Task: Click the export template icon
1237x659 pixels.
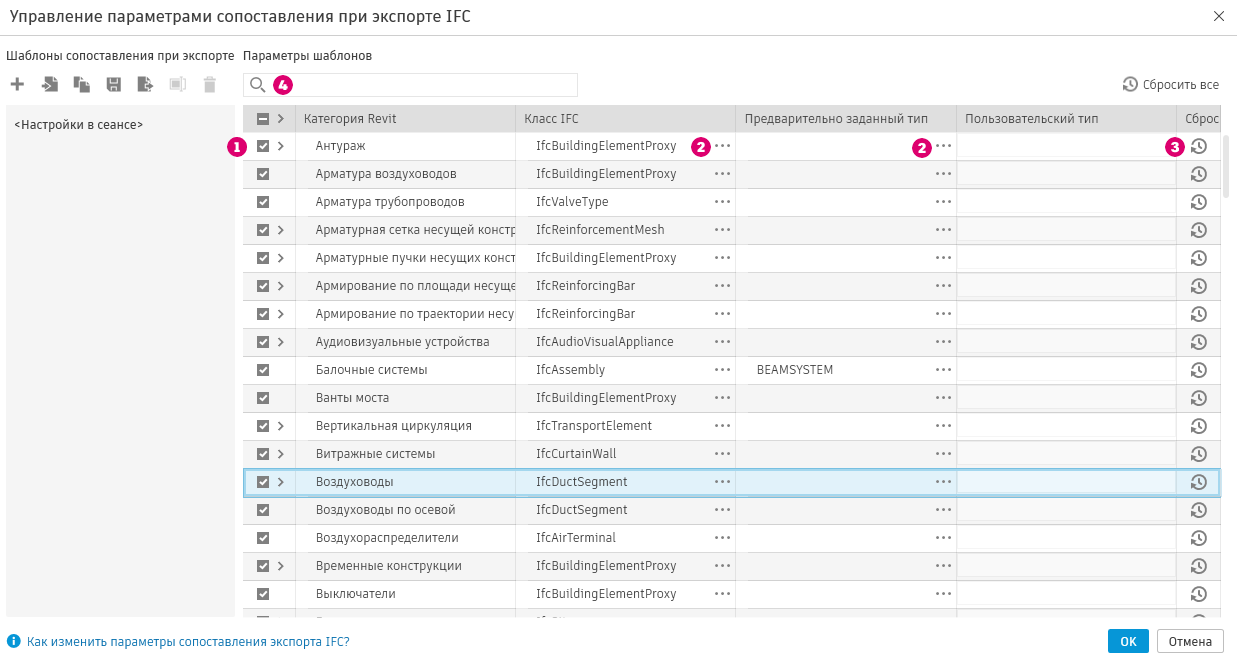Action: pyautogui.click(x=145, y=85)
